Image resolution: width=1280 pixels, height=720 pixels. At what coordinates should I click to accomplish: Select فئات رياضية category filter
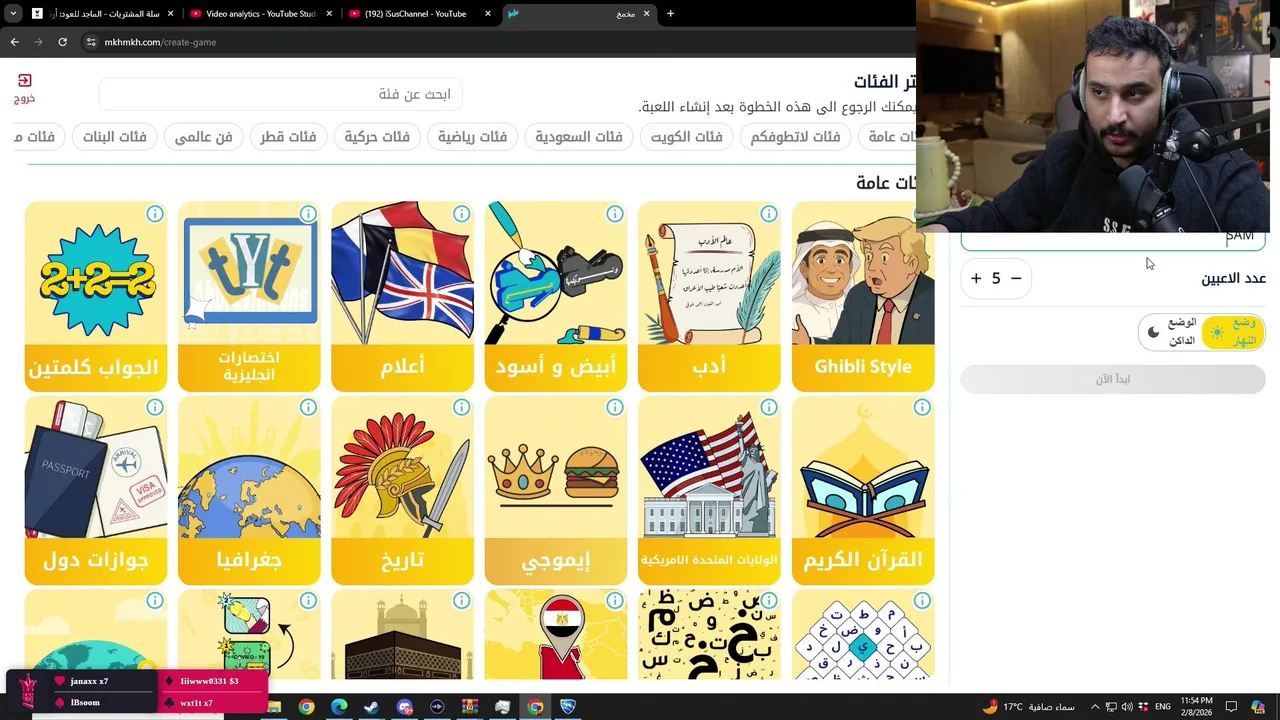[472, 136]
